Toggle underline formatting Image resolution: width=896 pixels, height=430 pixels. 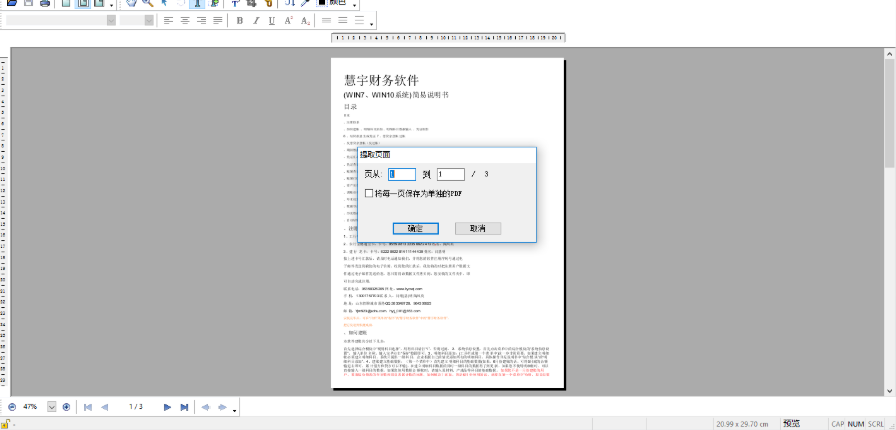pos(272,21)
